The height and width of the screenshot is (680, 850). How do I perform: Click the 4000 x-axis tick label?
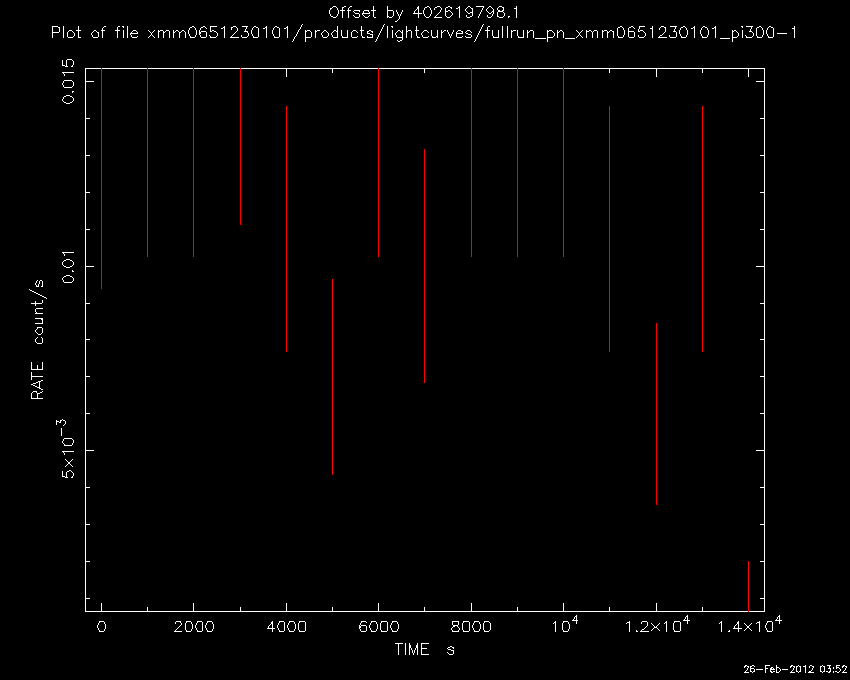[x=286, y=627]
